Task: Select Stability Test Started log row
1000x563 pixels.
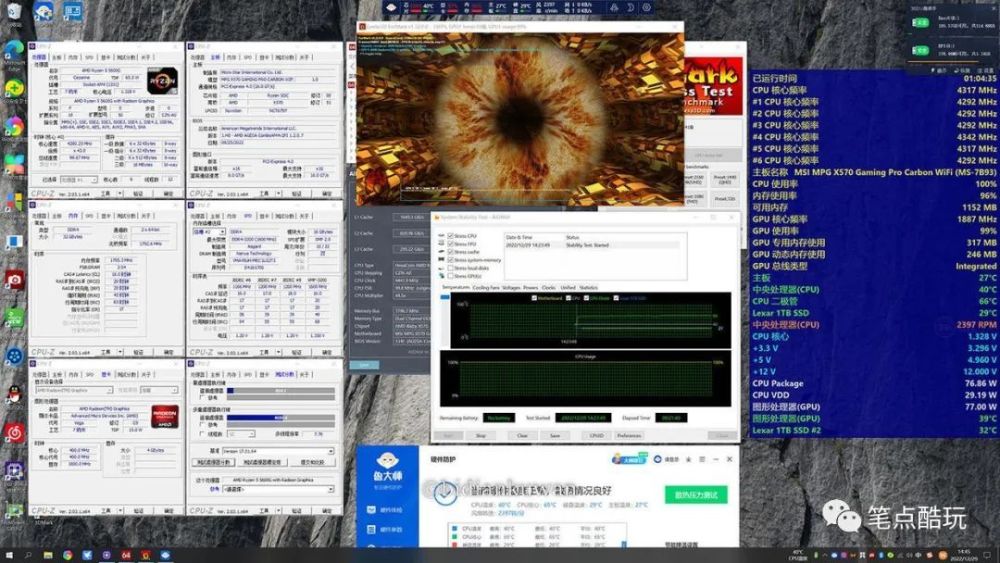Action: [591, 245]
